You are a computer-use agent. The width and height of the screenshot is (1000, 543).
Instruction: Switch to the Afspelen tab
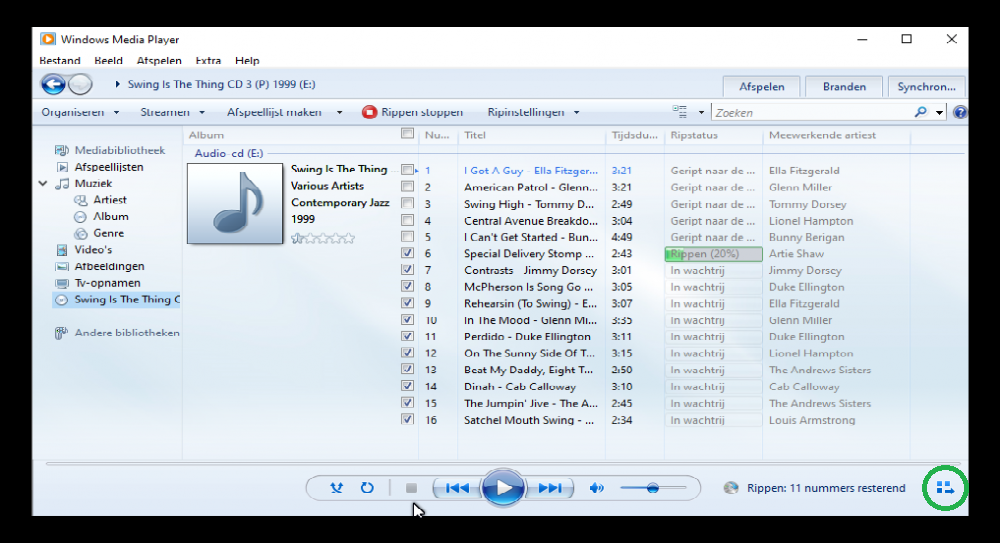[x=761, y=87]
